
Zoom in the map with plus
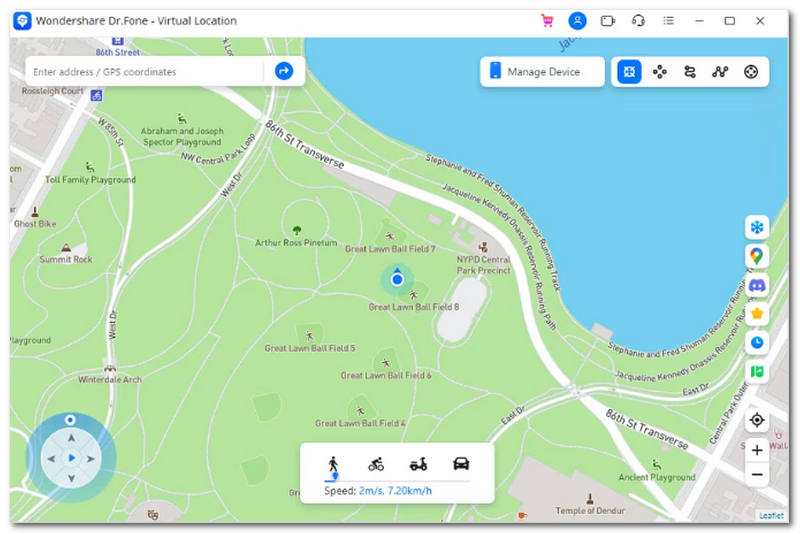(x=757, y=450)
